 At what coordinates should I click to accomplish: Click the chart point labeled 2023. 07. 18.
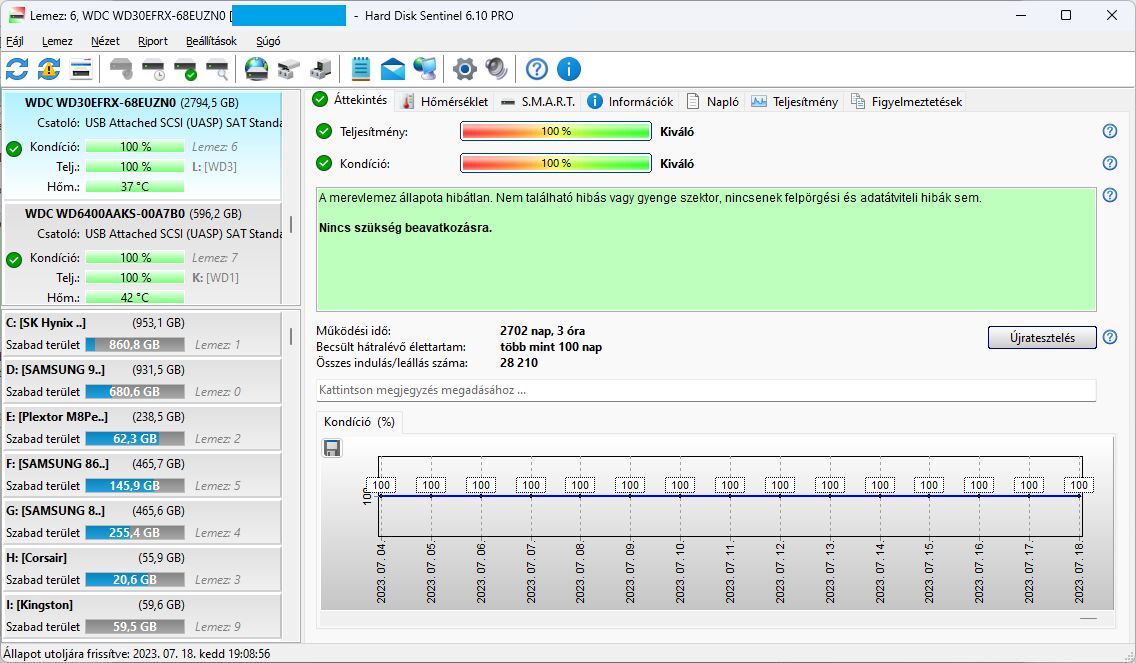(1079, 496)
